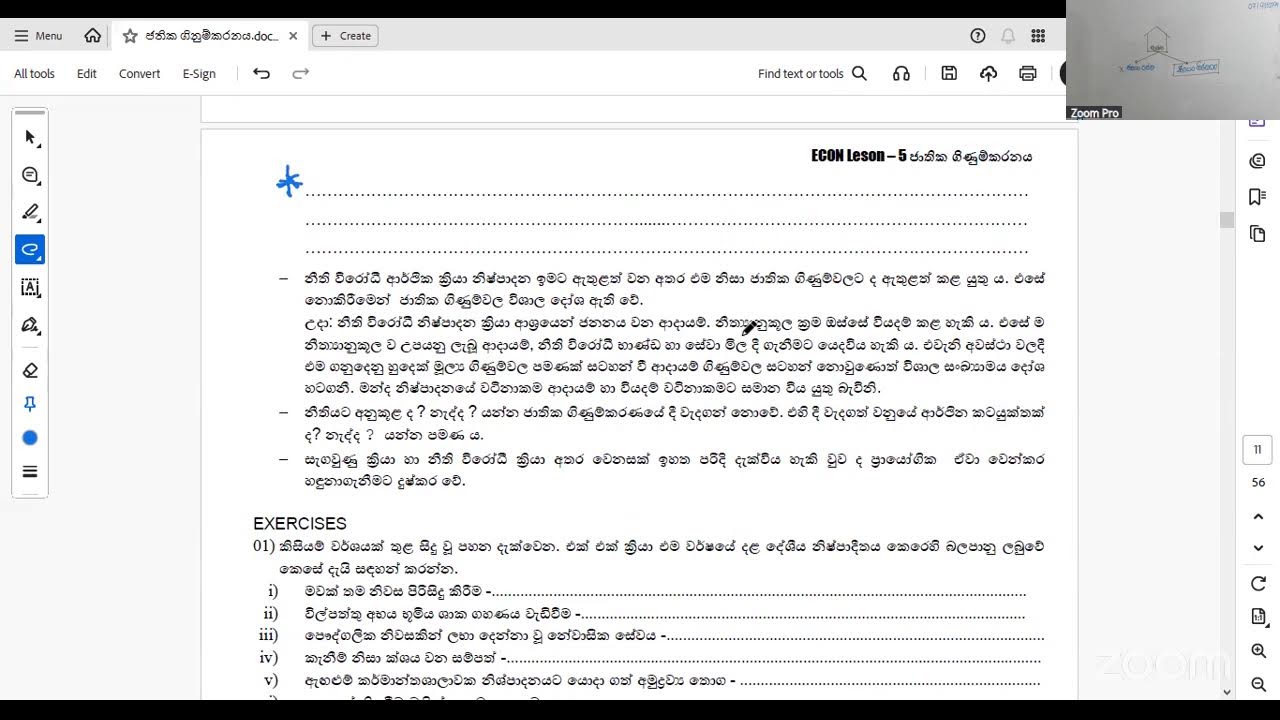
Task: Select the Highlight pen tool
Action: [30, 212]
